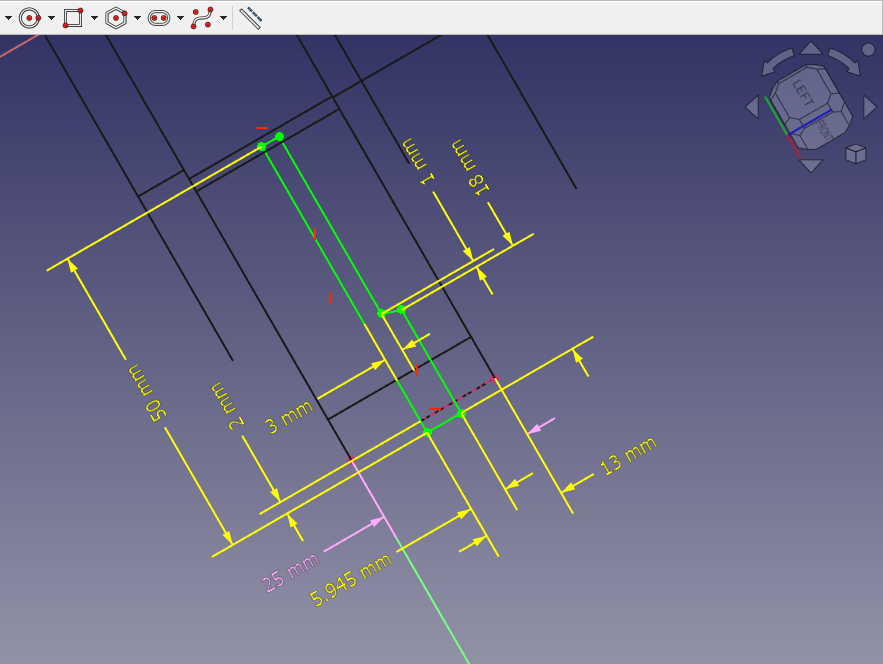Open the small cube view menu
883x664 pixels.
(855, 153)
